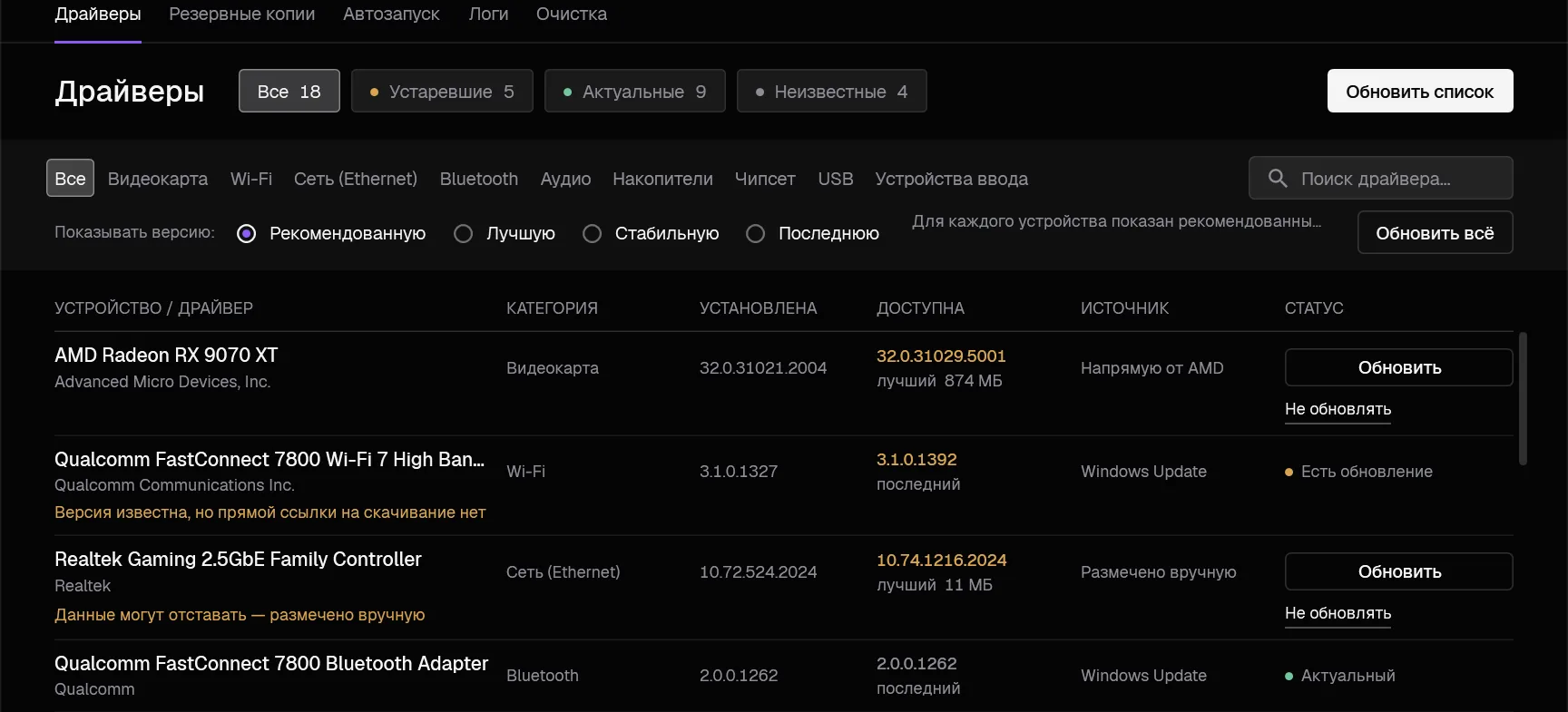
Task: Focus the Поиск драйвера search field
Action: 1381,178
